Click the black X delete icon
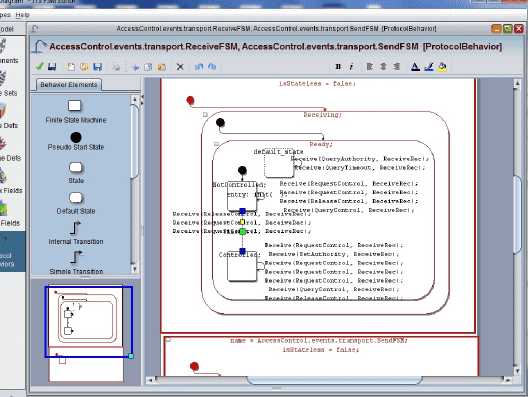Screen dimensions: 529x397 tap(180, 67)
